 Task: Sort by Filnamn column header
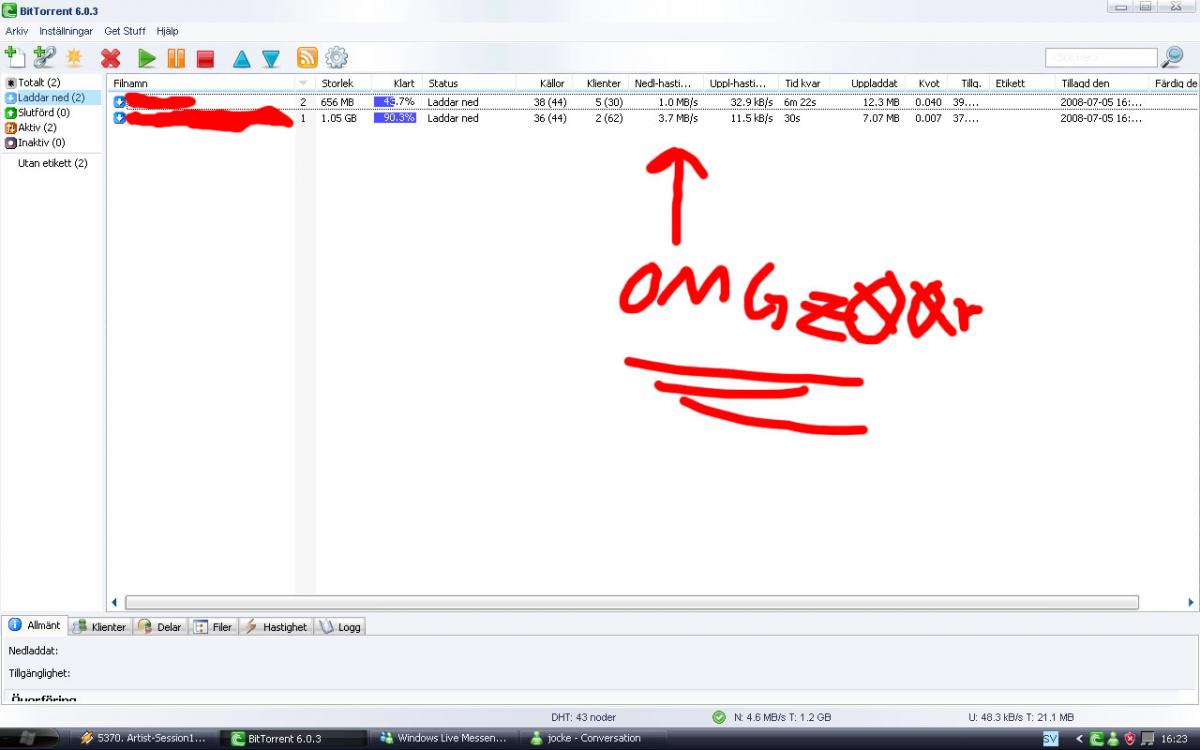[x=202, y=83]
